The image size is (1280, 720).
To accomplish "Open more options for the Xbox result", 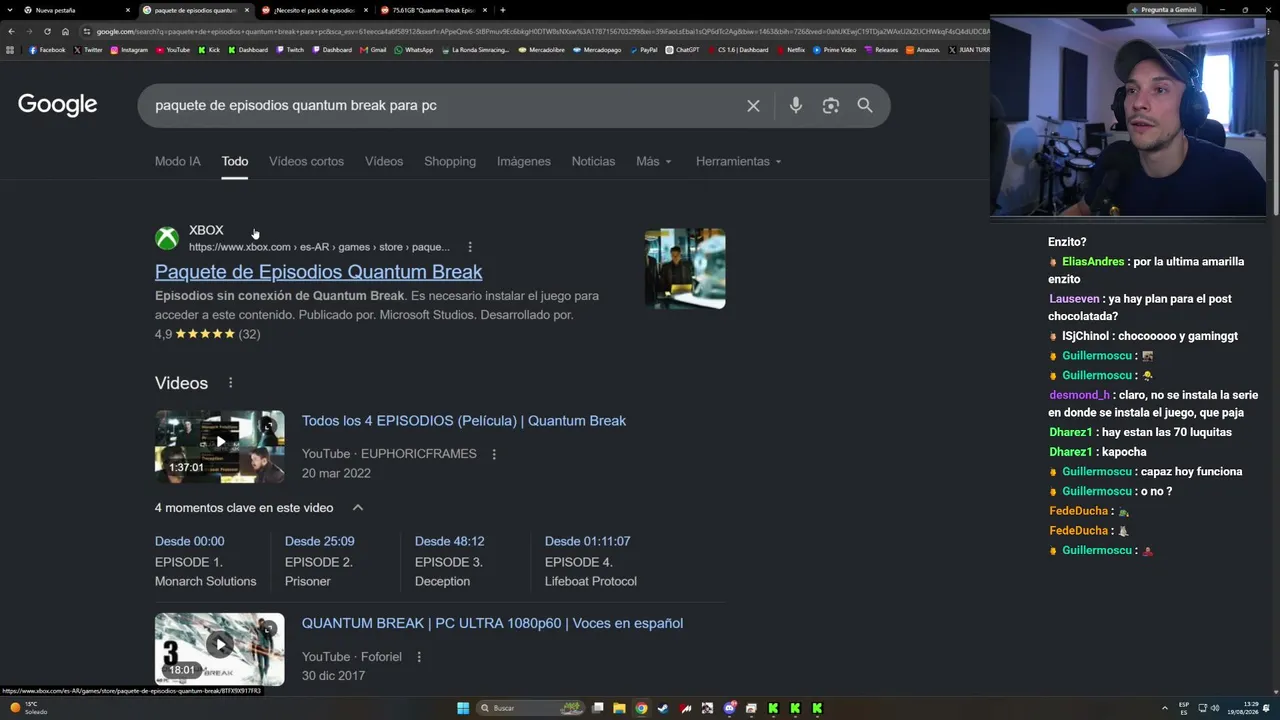I will (470, 247).
